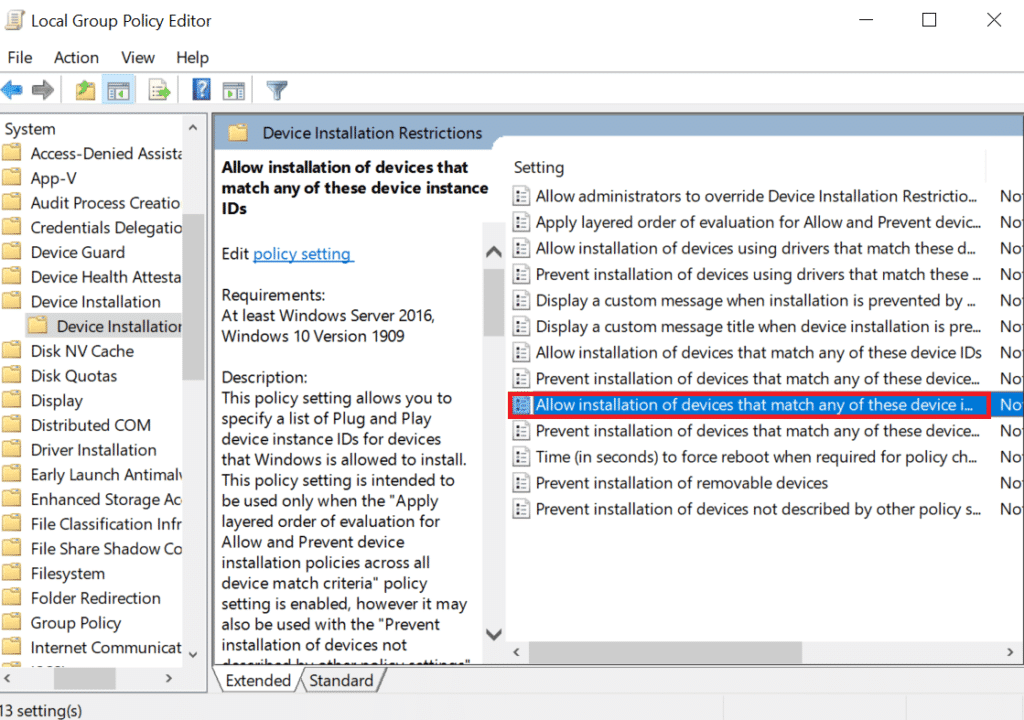Open the Action menu

click(76, 57)
